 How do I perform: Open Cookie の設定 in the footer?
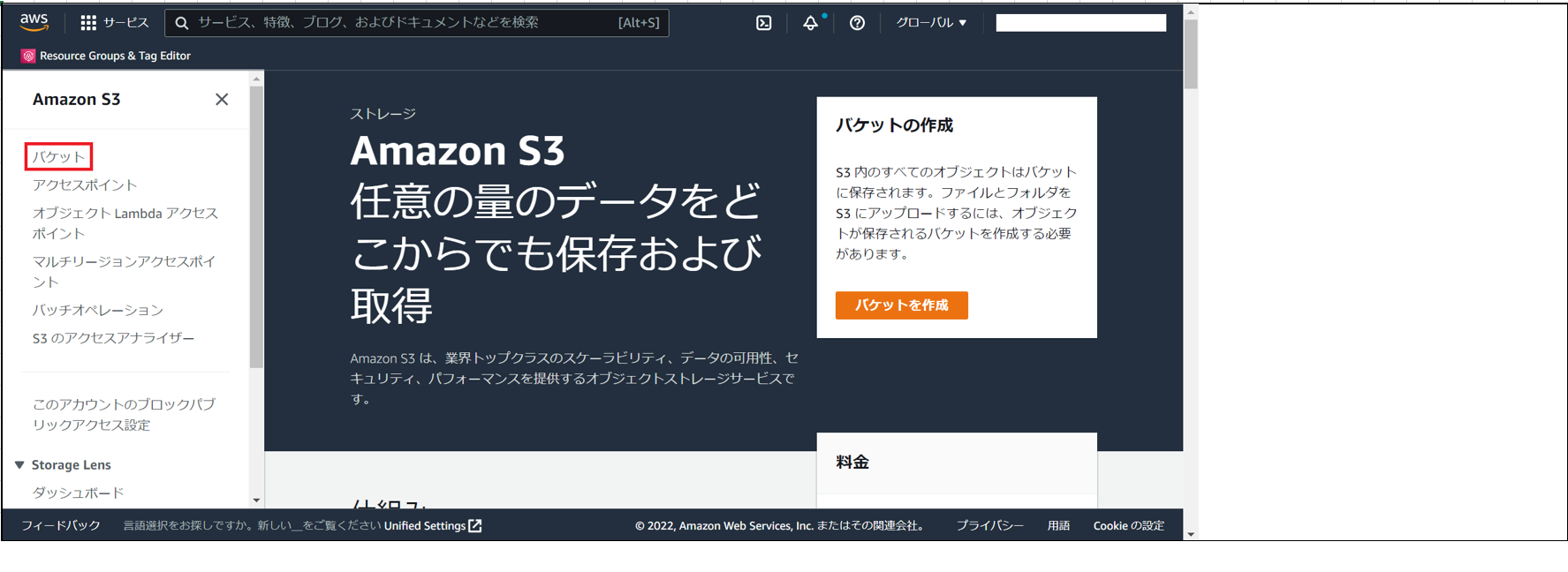click(x=1129, y=526)
